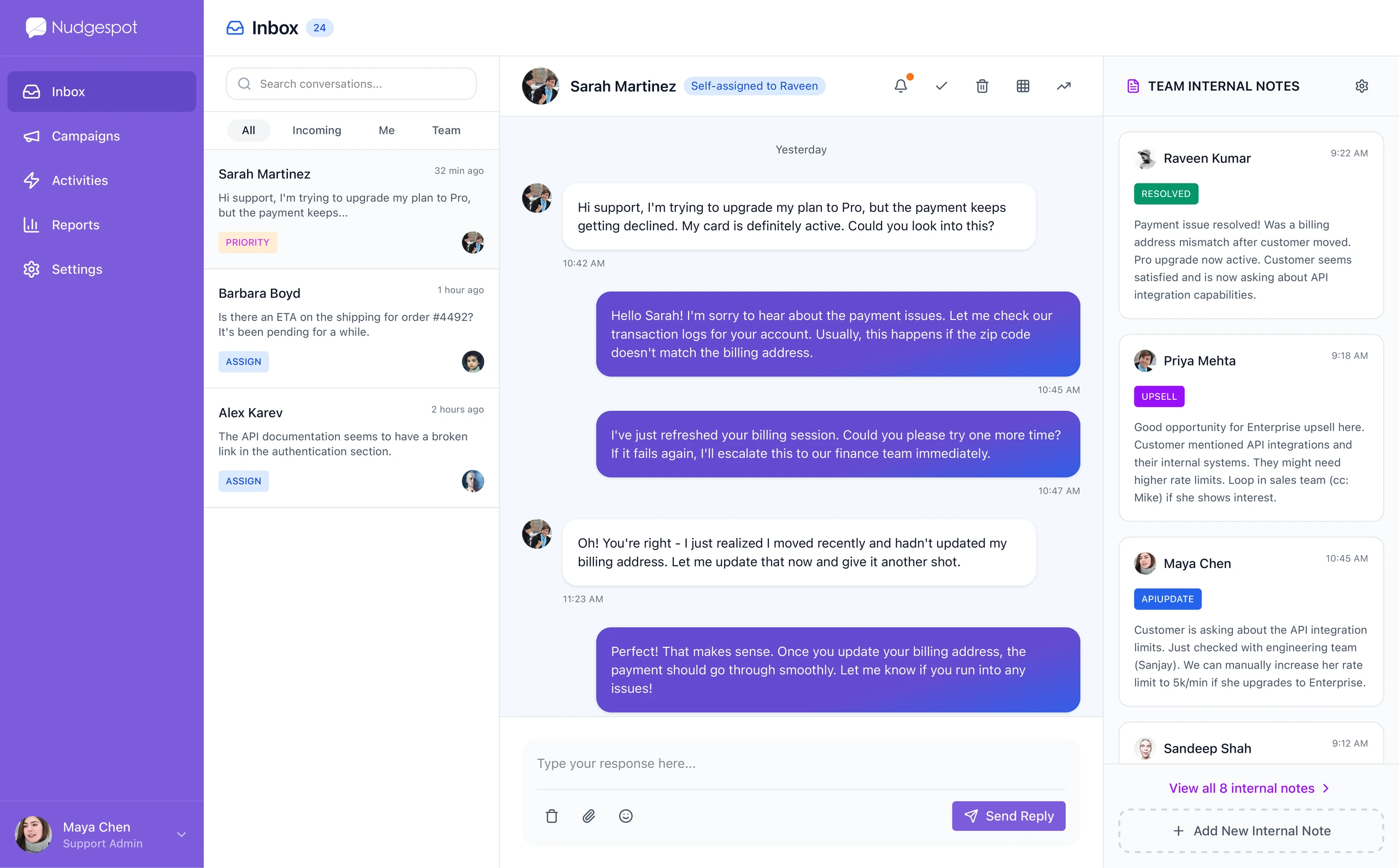The width and height of the screenshot is (1399, 868).
Task: Focus the Search conversations field
Action: (x=351, y=84)
